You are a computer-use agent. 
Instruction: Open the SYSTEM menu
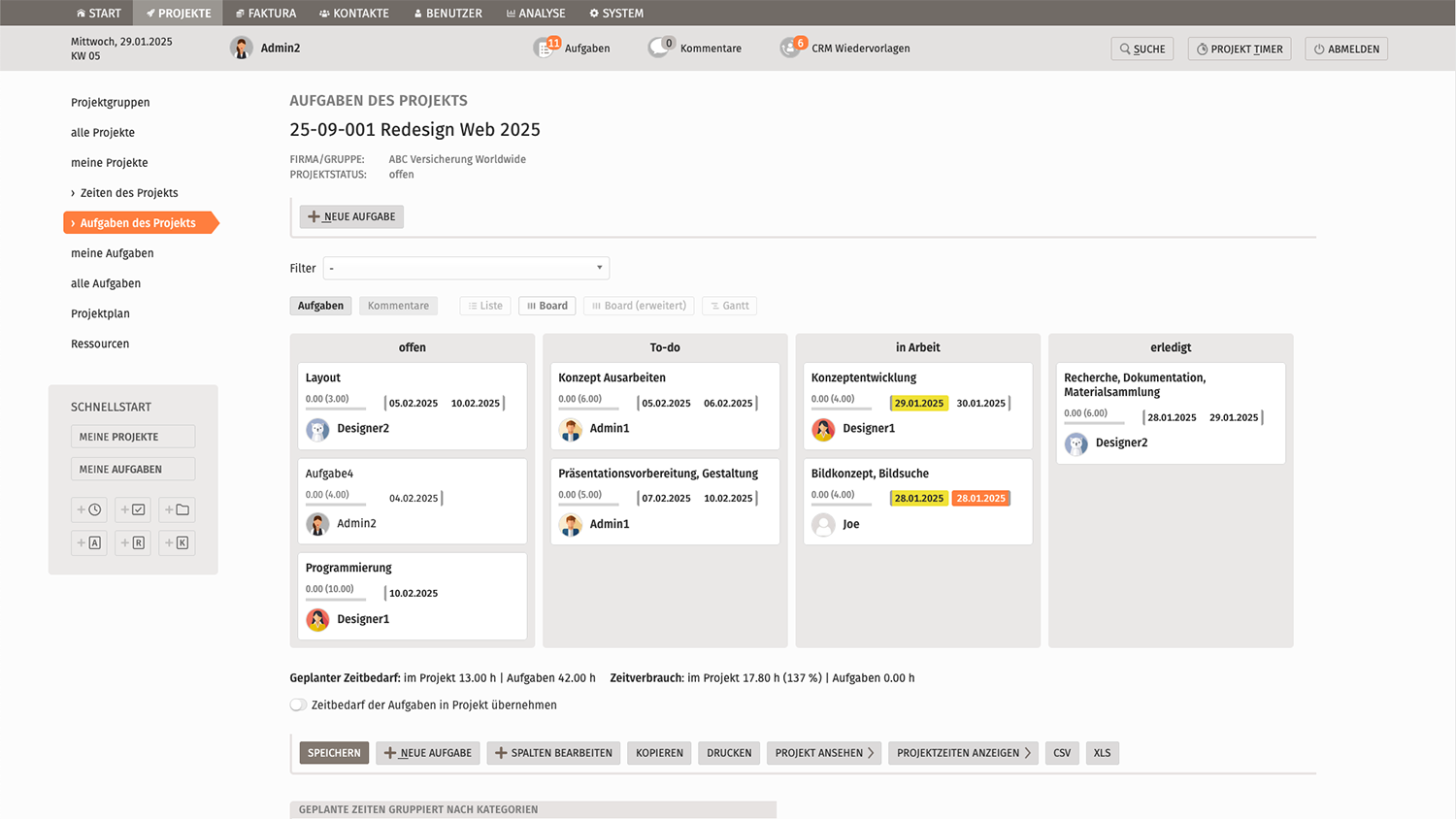616,13
